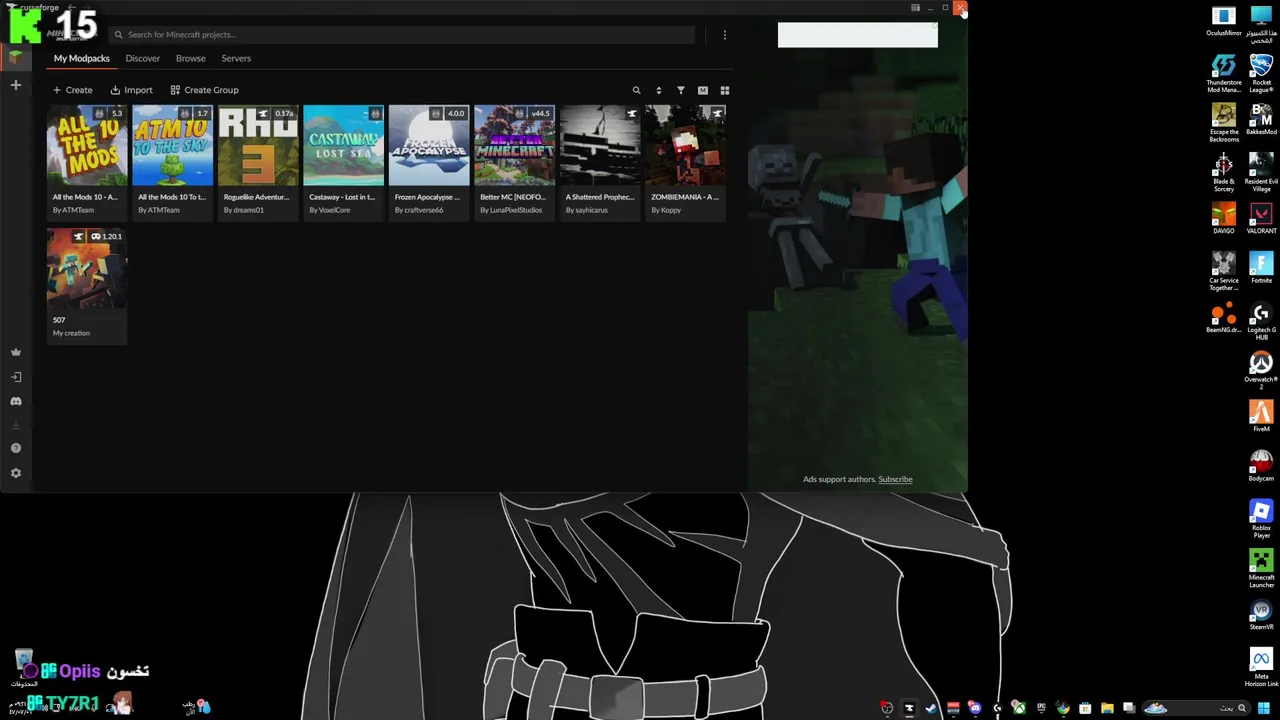Open All the Mods 10 modpack thumbnail
1280x720 pixels.
[x=87, y=145]
